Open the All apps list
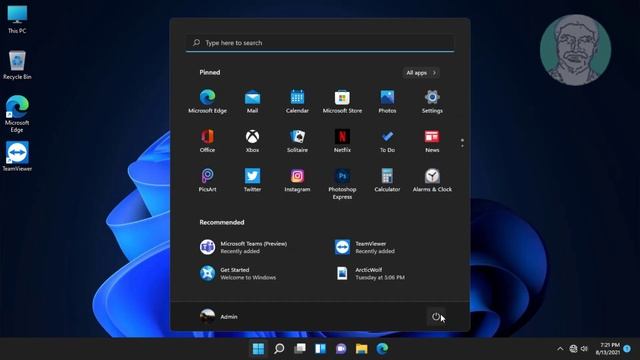 [x=421, y=73]
